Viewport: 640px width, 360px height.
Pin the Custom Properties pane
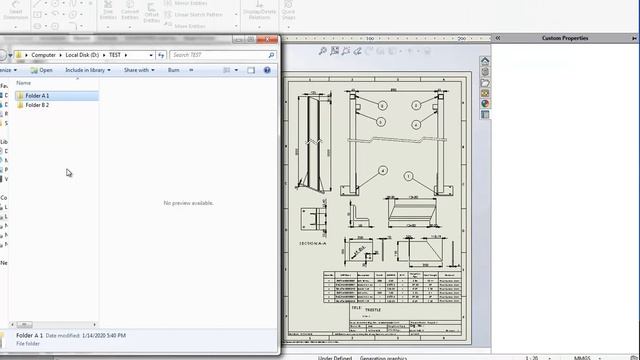[x=634, y=38]
